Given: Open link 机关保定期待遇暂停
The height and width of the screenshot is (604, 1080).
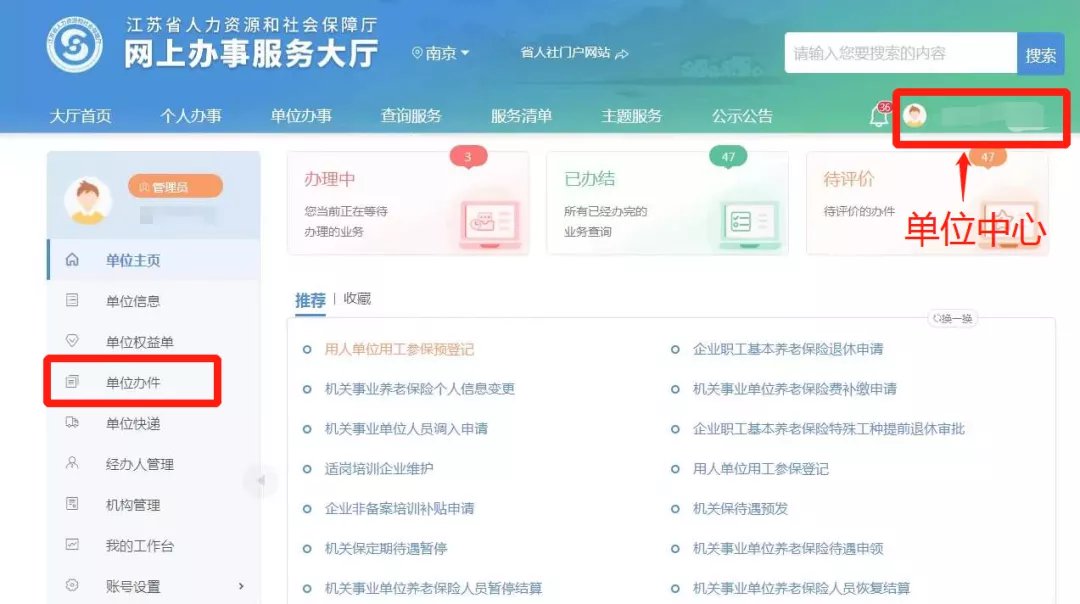Looking at the screenshot, I should click(386, 548).
